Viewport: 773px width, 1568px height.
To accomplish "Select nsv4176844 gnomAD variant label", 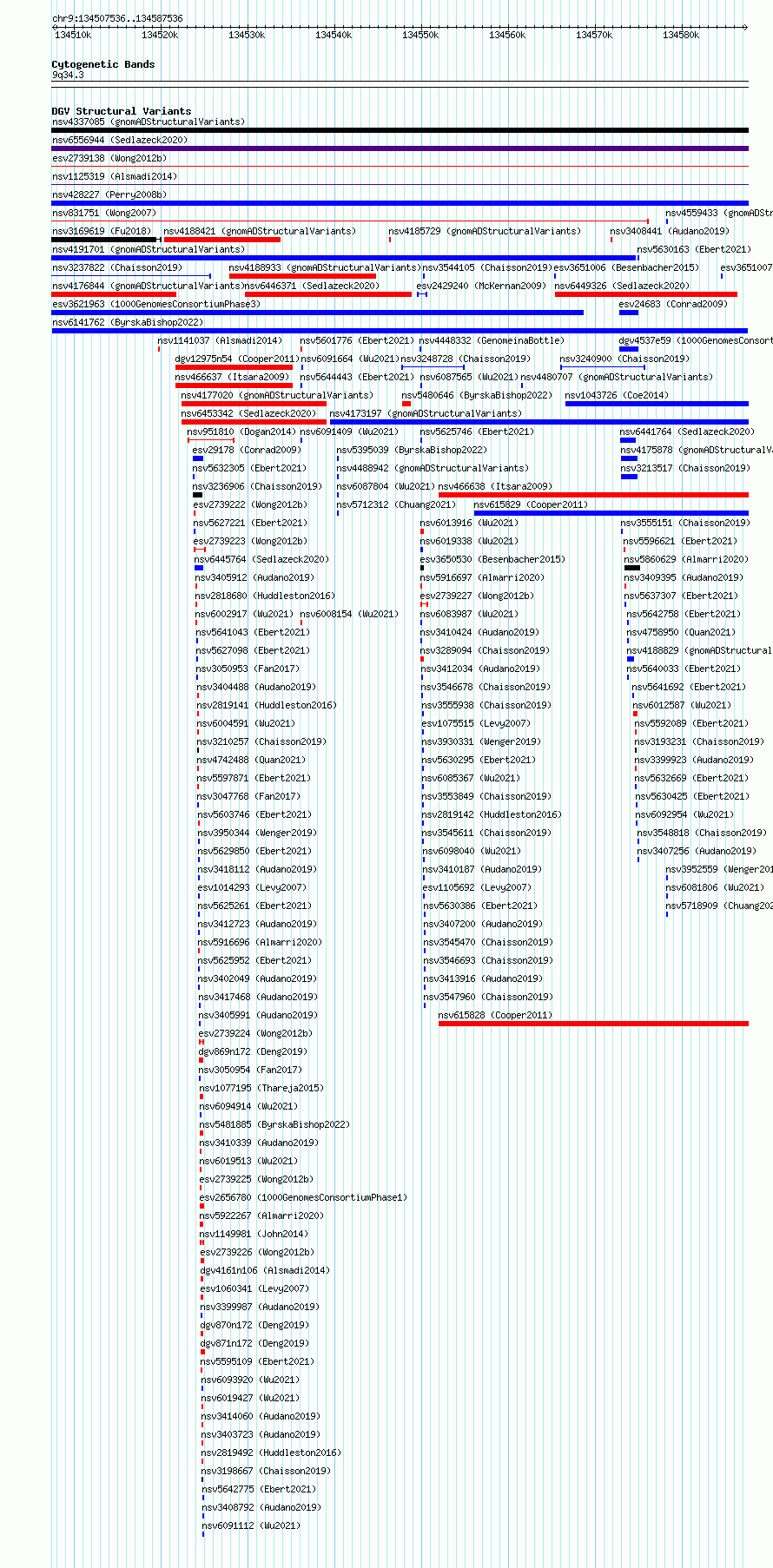I will (x=149, y=286).
